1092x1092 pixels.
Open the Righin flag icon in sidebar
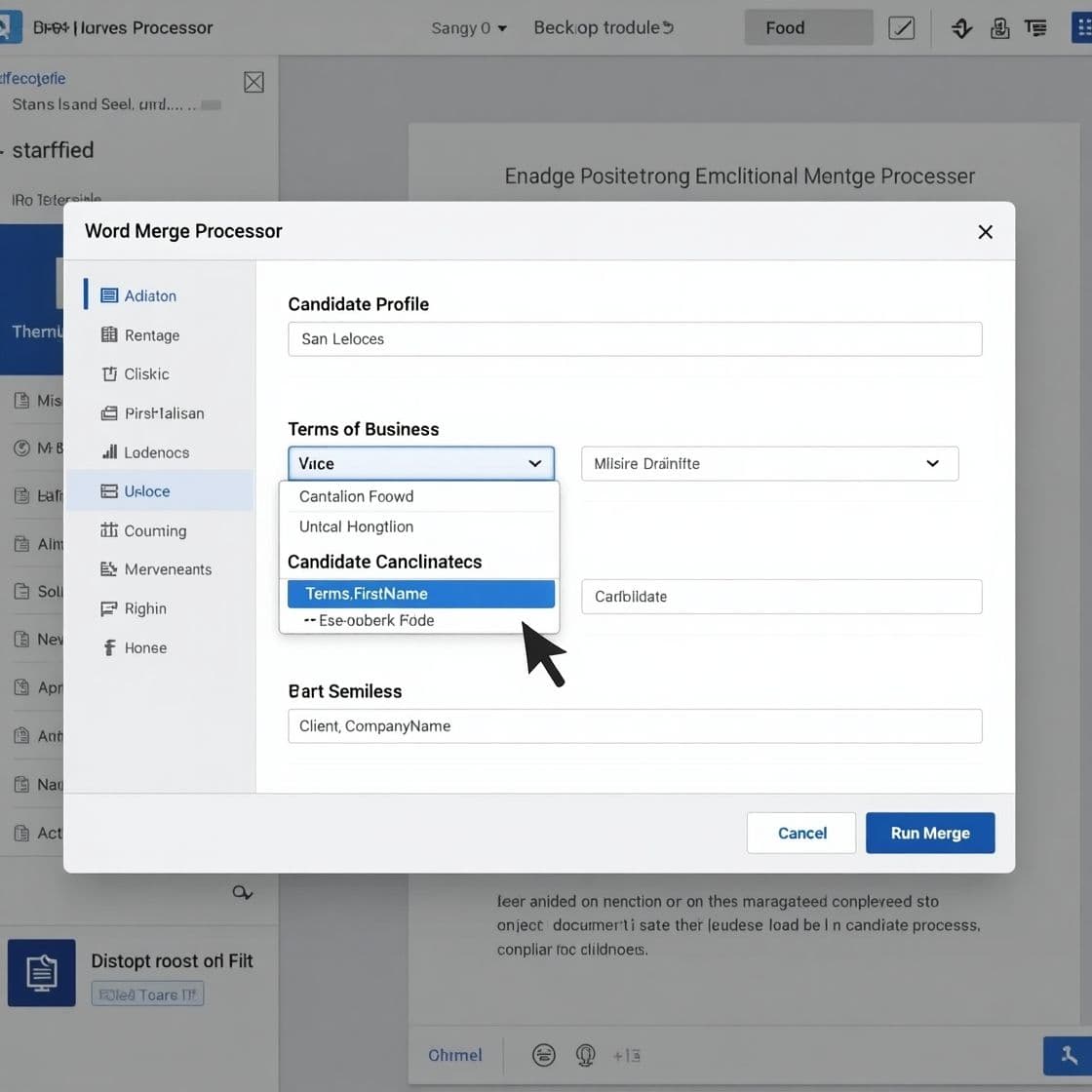(x=110, y=608)
